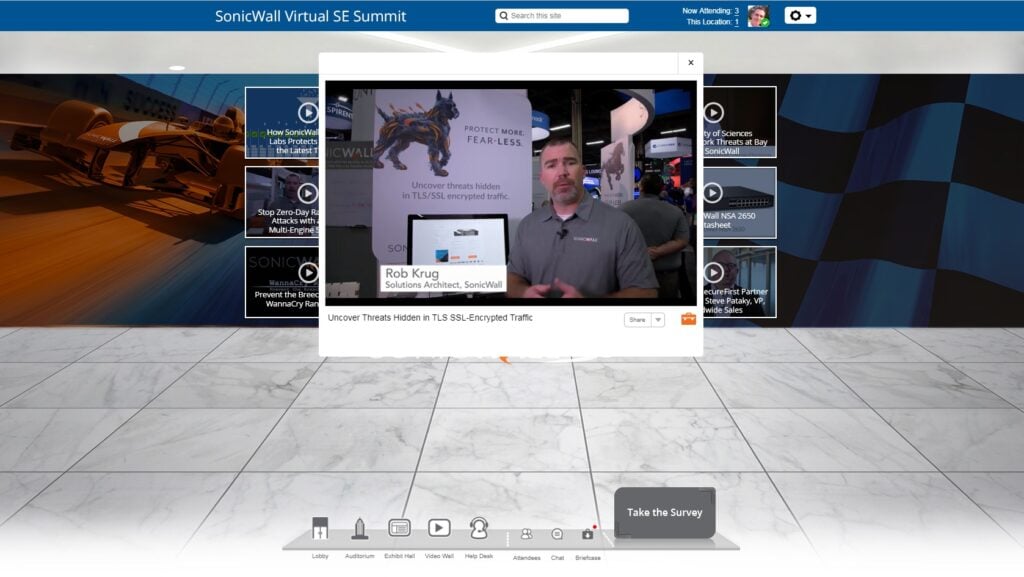Close the video popup window
1024x577 pixels.
(x=690, y=63)
